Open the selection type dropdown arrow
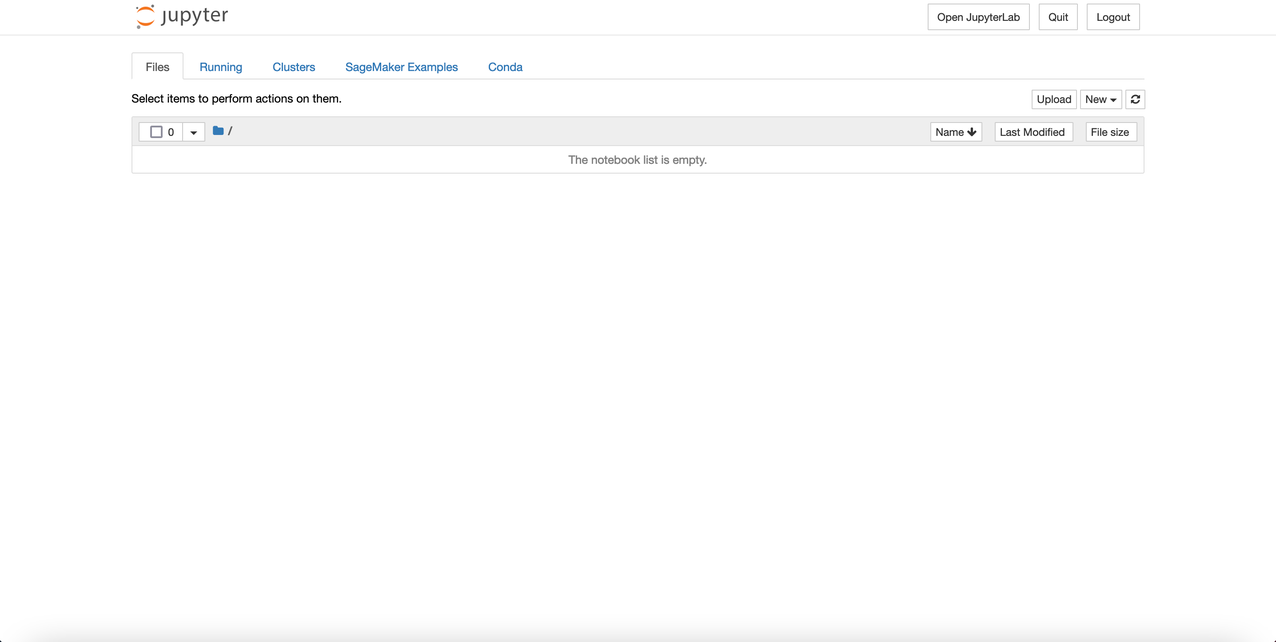This screenshot has width=1276, height=642. [x=194, y=132]
